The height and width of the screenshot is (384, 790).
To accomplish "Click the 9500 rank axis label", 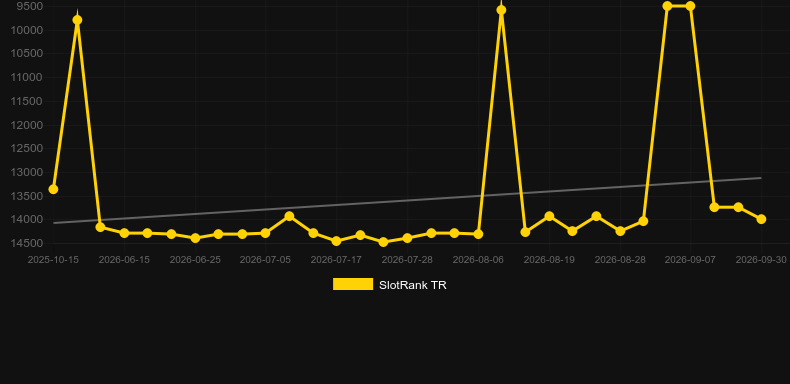I will (x=30, y=6).
